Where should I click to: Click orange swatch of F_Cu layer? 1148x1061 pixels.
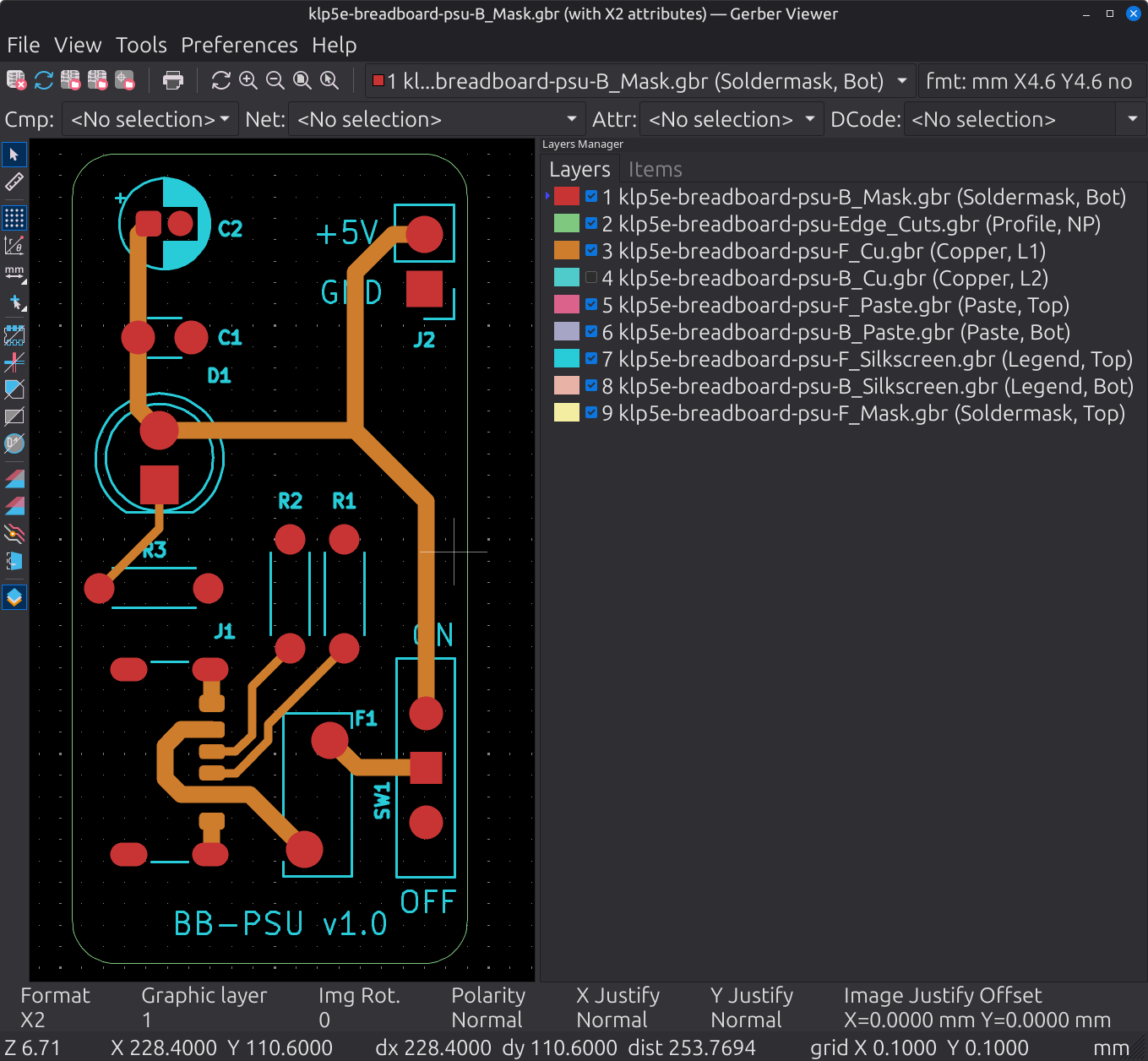pos(566,251)
